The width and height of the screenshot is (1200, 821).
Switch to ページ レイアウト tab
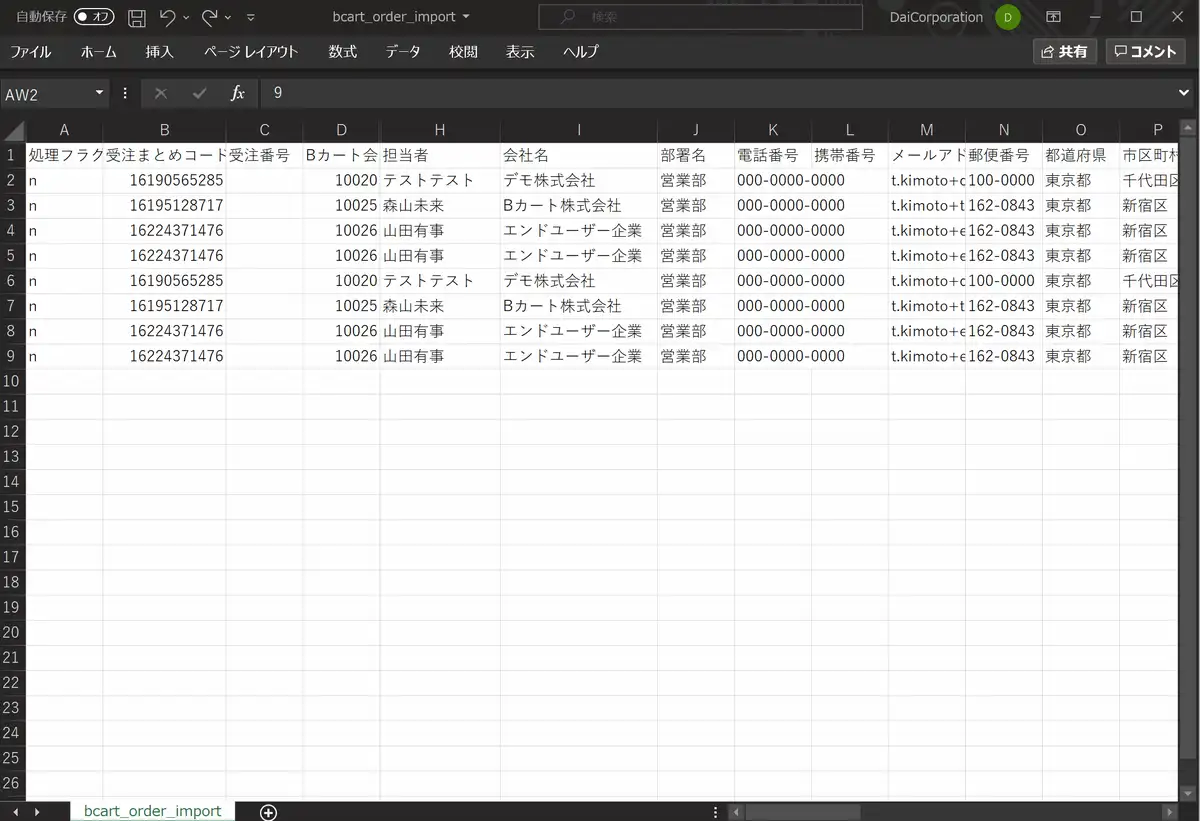click(x=251, y=52)
